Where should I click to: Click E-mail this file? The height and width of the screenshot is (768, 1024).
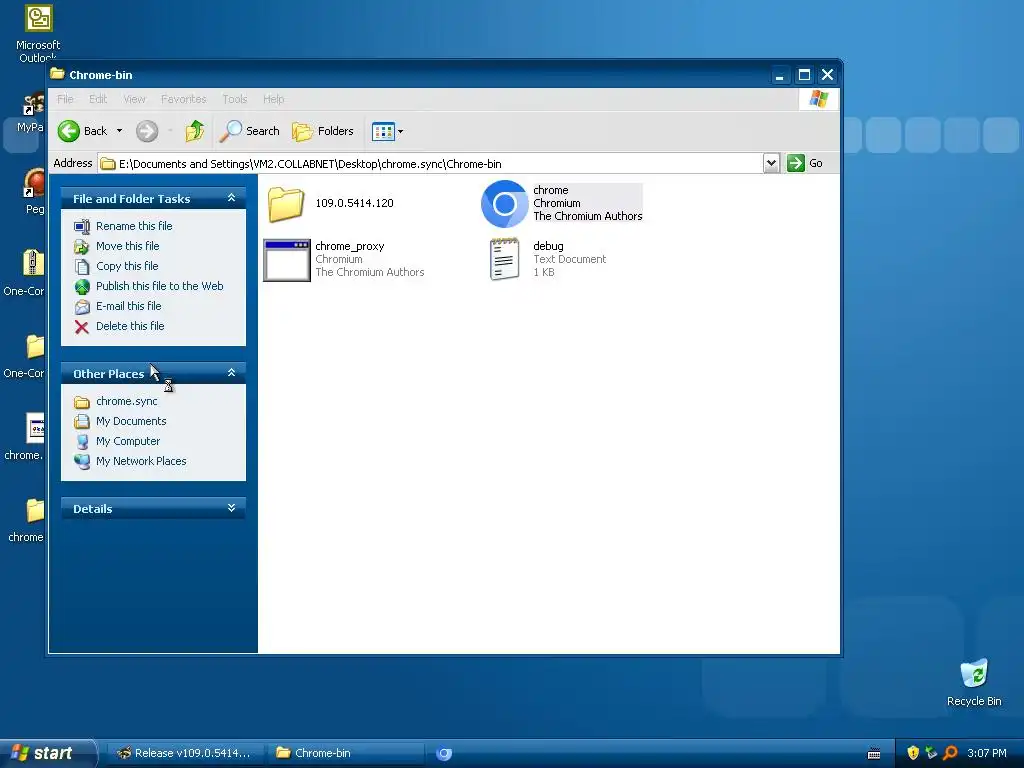[x=128, y=306]
